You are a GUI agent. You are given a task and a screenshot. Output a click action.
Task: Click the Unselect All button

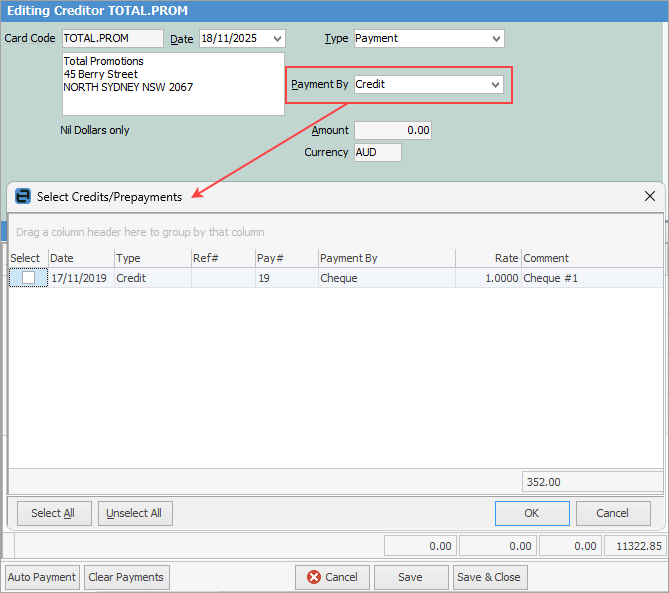pos(135,513)
